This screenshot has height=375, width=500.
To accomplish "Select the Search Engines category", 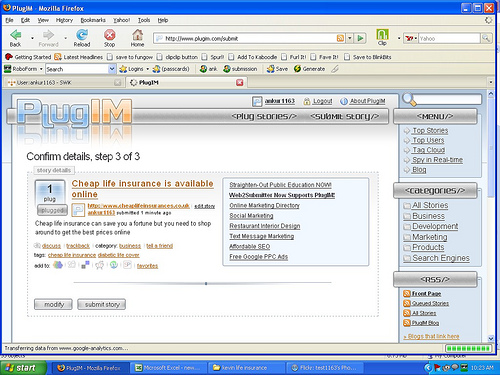I will pyautogui.click(x=441, y=258).
